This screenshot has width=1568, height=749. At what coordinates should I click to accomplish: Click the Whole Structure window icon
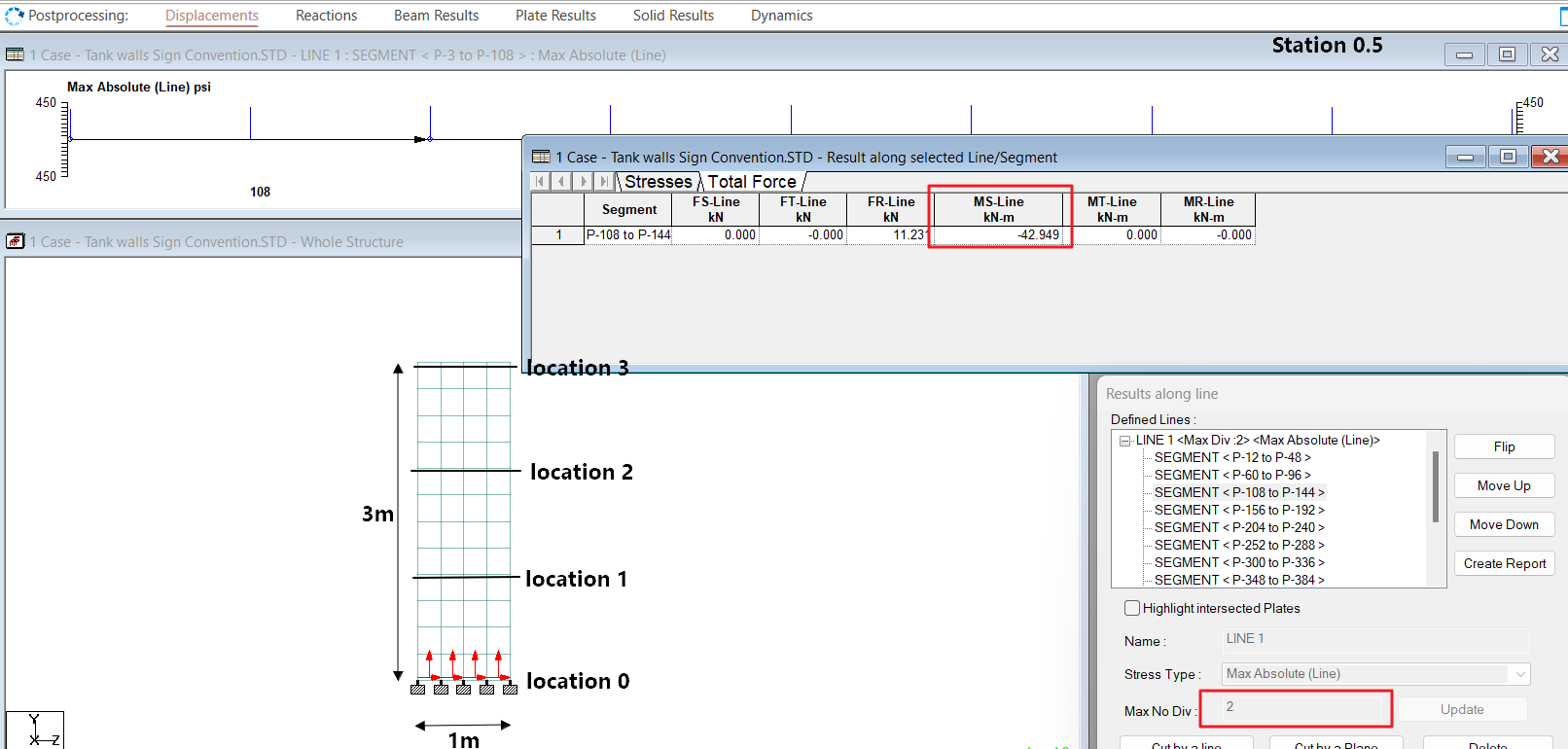pyautogui.click(x=15, y=241)
